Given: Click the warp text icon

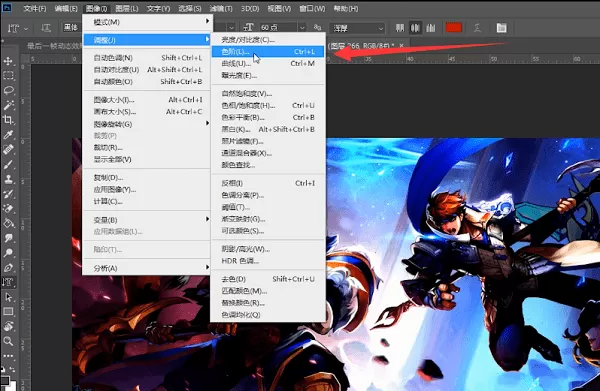Looking at the screenshot, I should click(x=477, y=28).
